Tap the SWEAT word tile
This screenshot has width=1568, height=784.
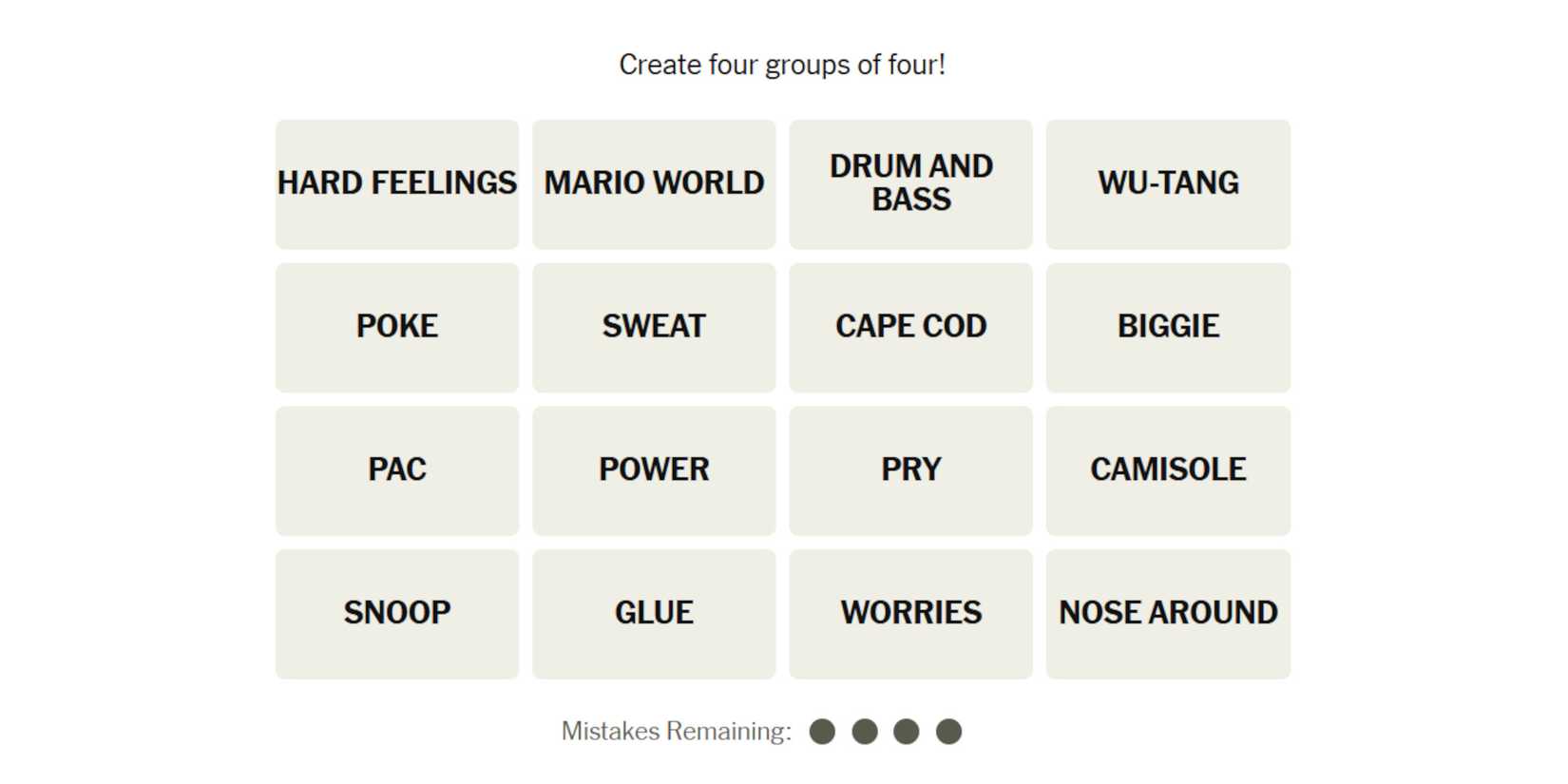tap(654, 327)
